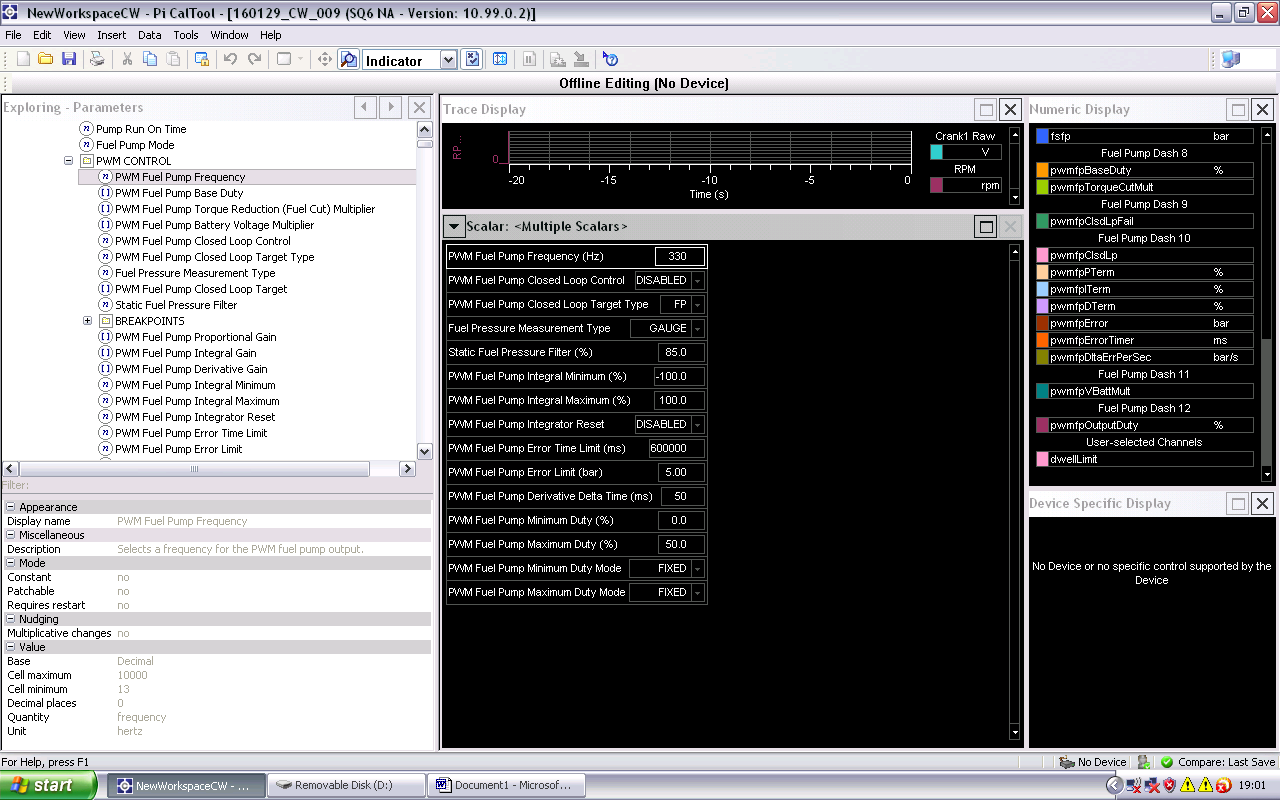Click the Open folder toolbar icon

click(46, 59)
